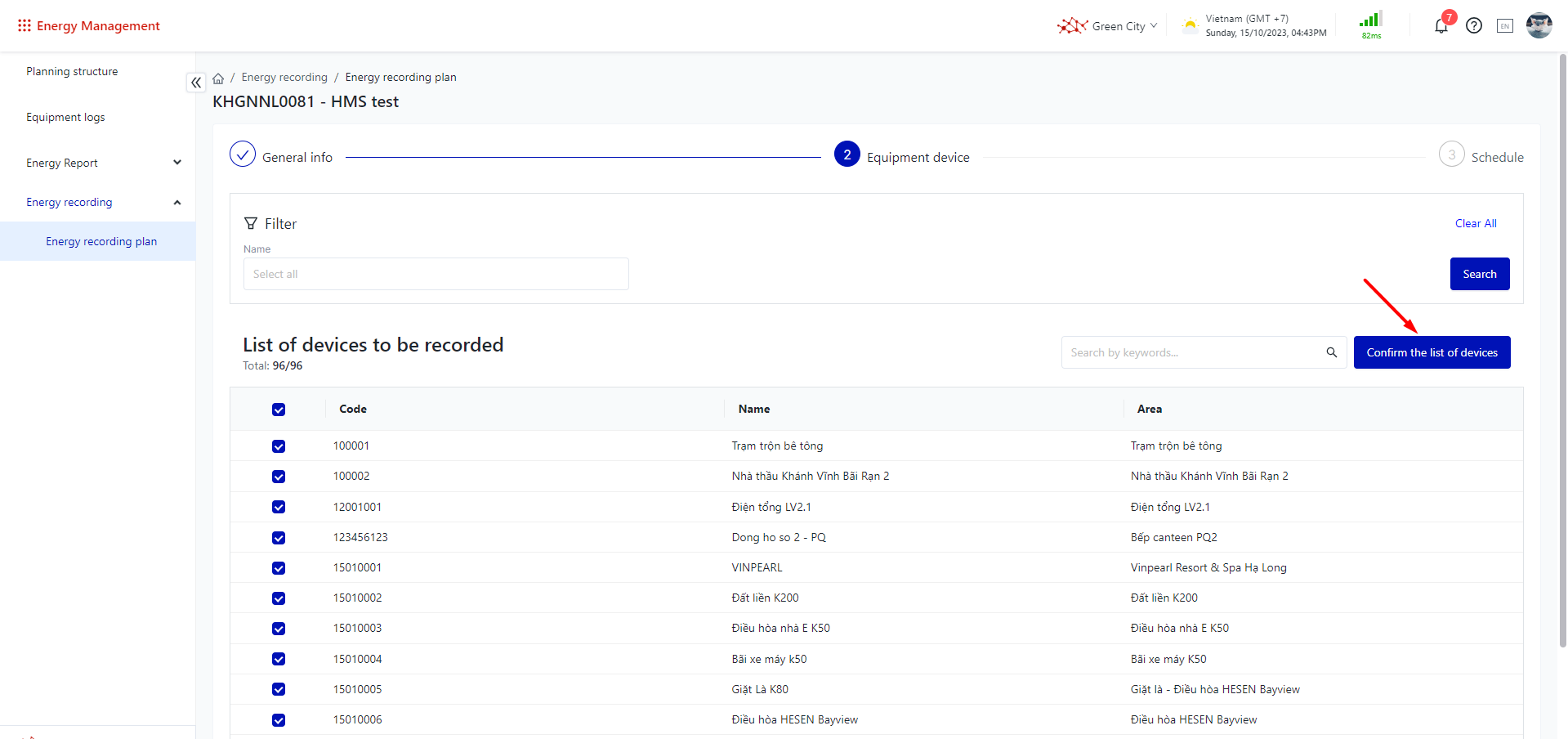Click the home breadcrumb icon
This screenshot has height=739, width=1568.
tap(218, 78)
